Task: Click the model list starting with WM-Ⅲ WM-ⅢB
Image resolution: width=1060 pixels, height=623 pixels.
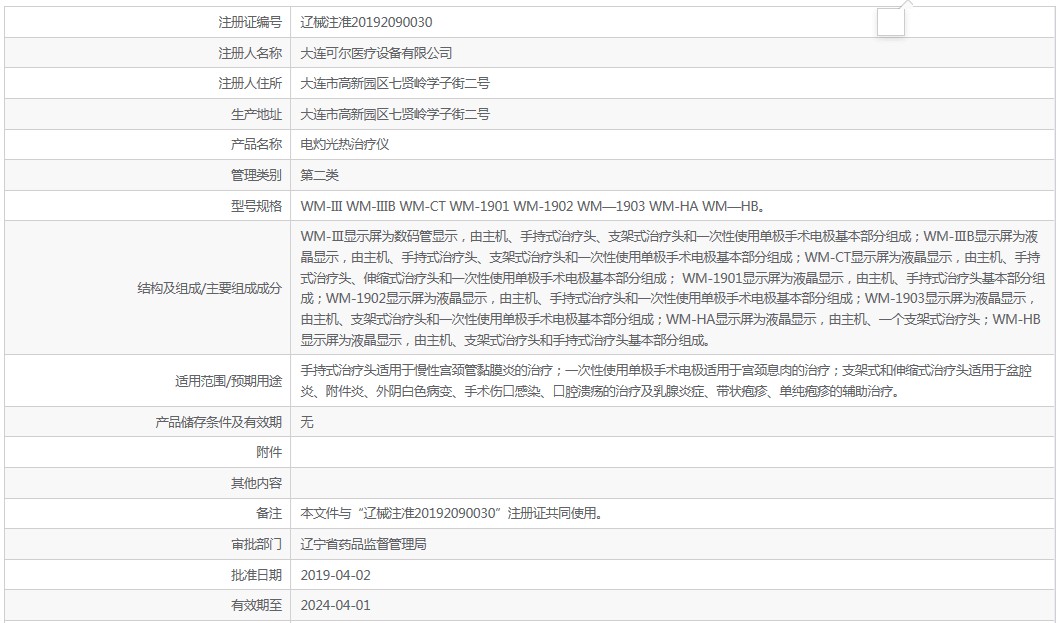Action: (533, 206)
